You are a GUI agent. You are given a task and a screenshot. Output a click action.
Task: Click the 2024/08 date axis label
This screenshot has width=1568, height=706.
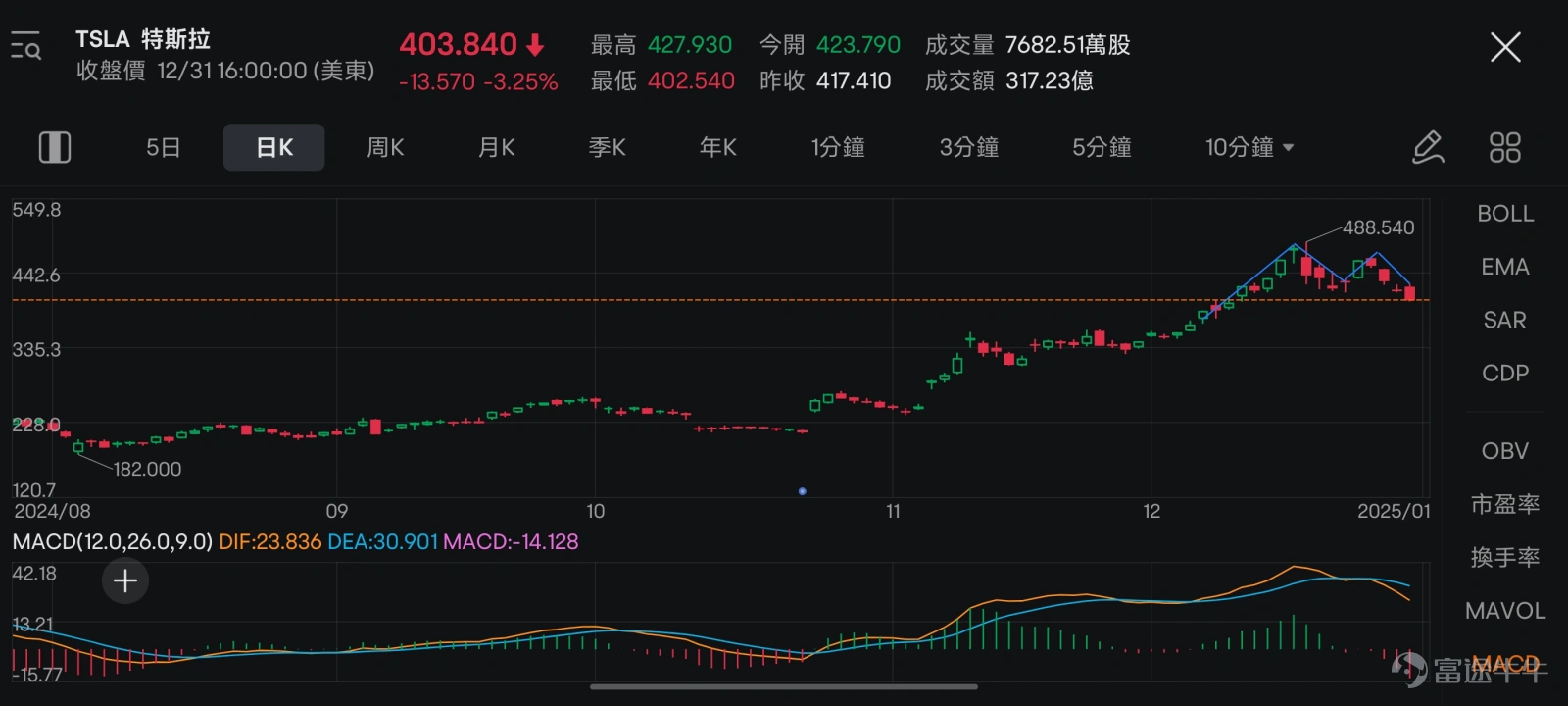pos(52,511)
